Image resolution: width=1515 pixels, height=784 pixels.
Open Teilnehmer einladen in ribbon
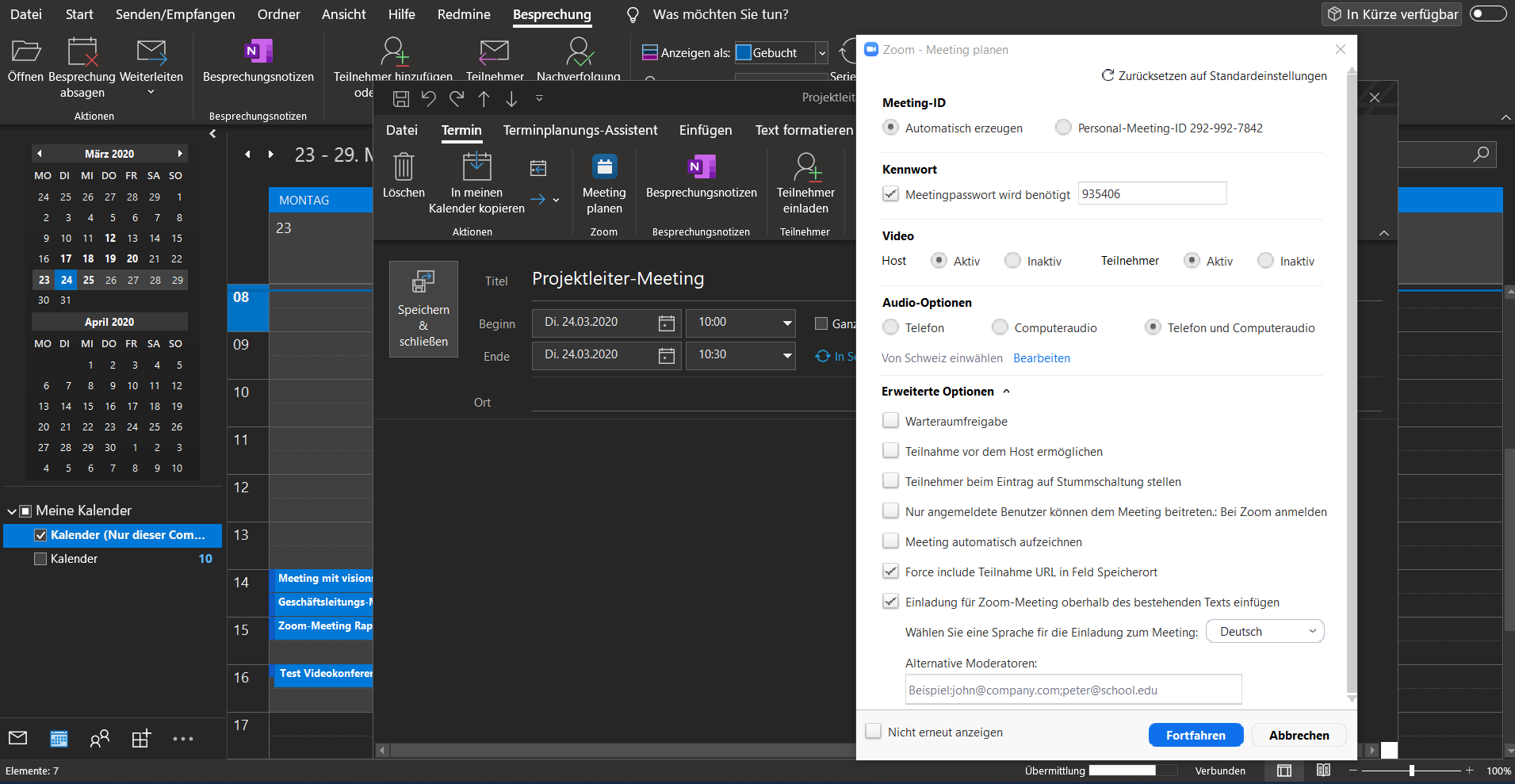(805, 183)
